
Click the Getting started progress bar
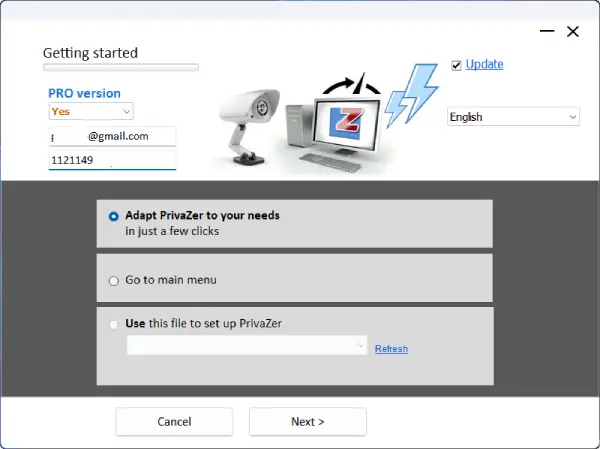click(x=121, y=67)
